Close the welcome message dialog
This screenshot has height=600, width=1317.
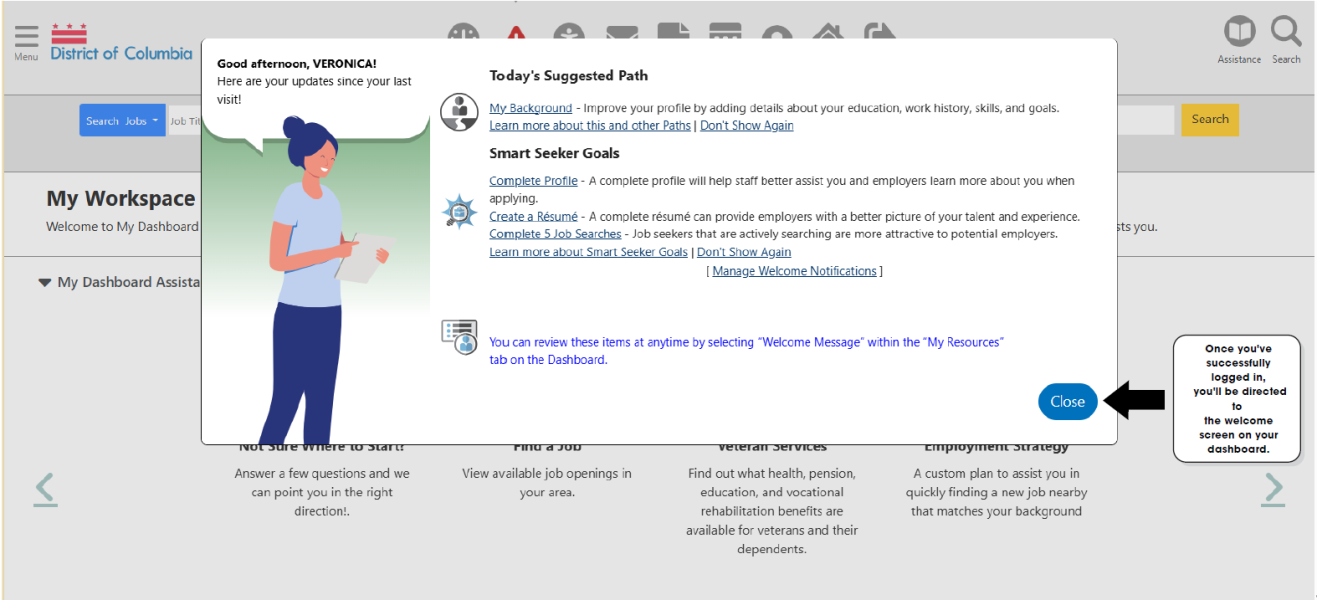pyautogui.click(x=1067, y=401)
